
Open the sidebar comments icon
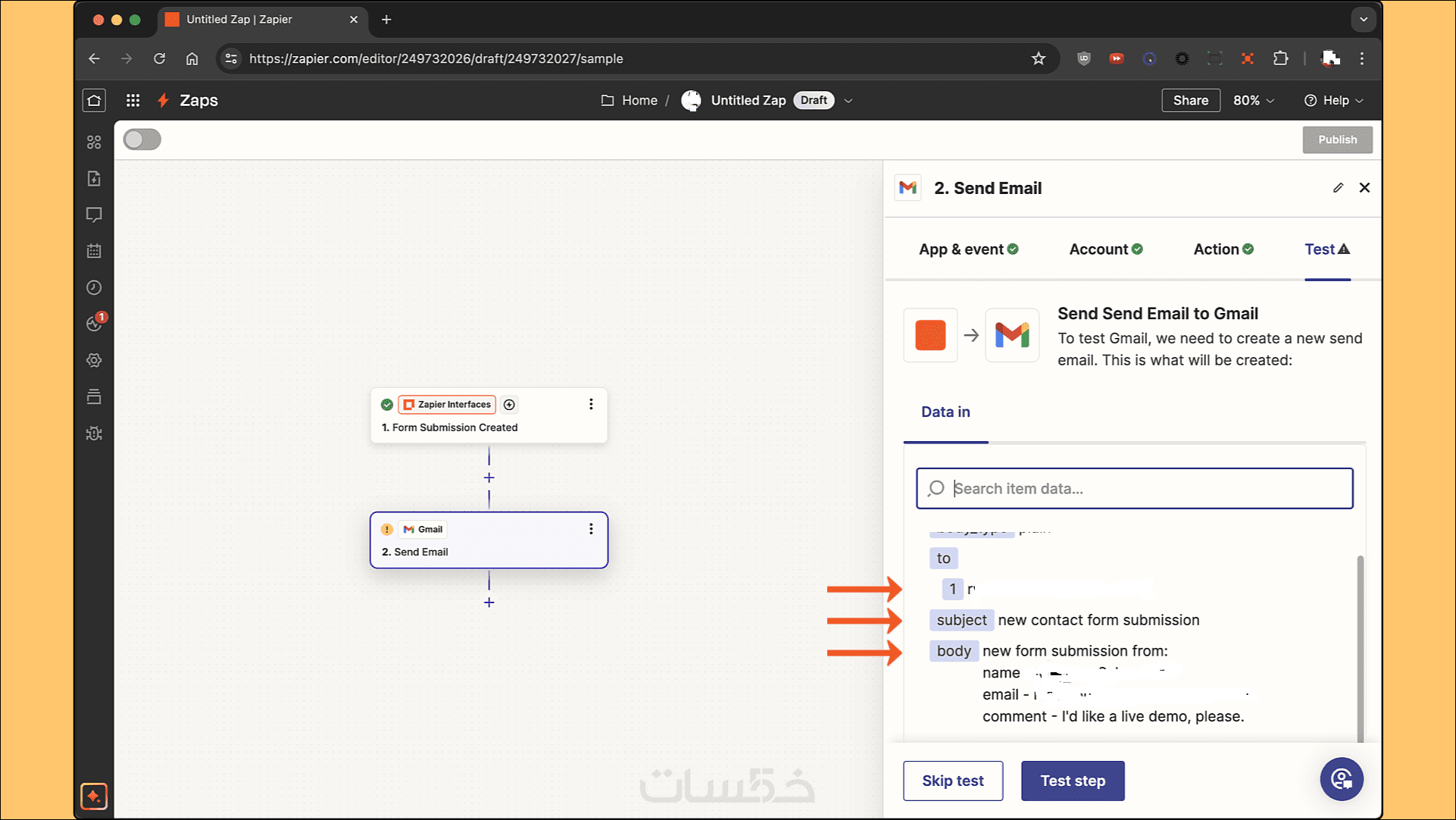[x=94, y=215]
